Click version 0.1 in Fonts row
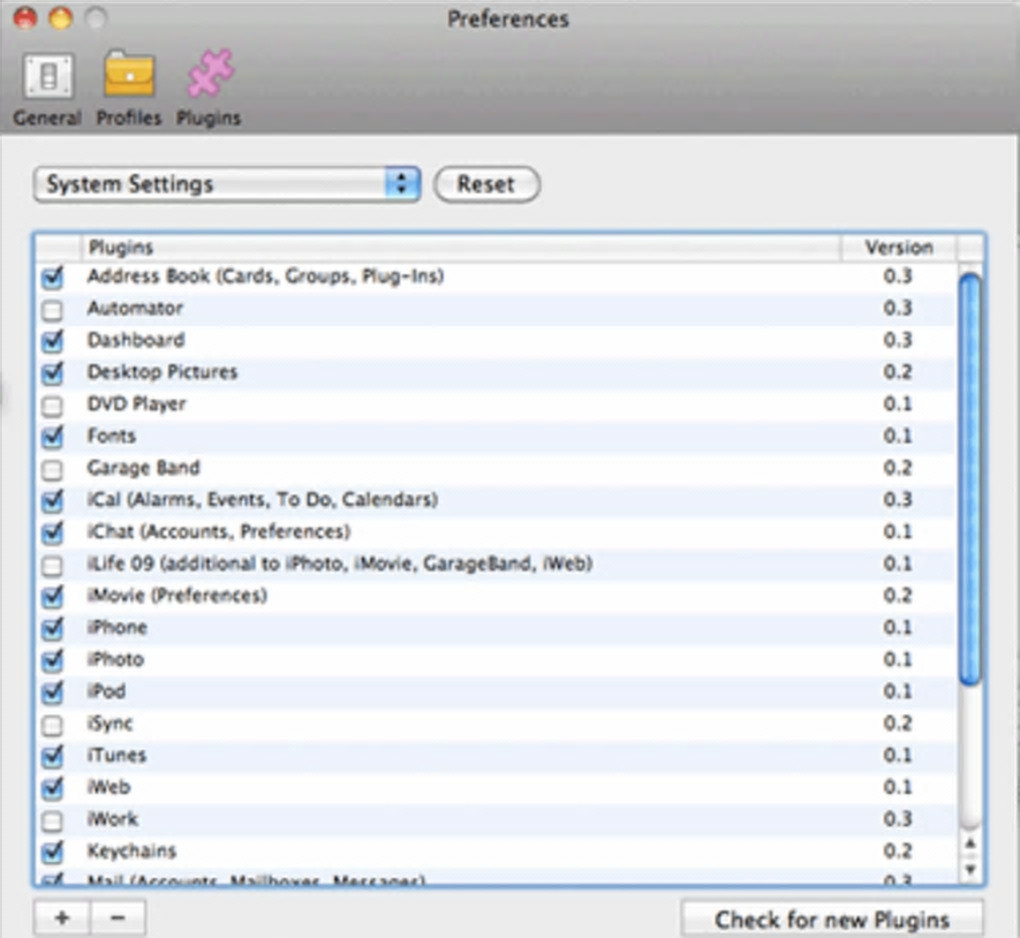The width and height of the screenshot is (1020, 938). [x=898, y=436]
